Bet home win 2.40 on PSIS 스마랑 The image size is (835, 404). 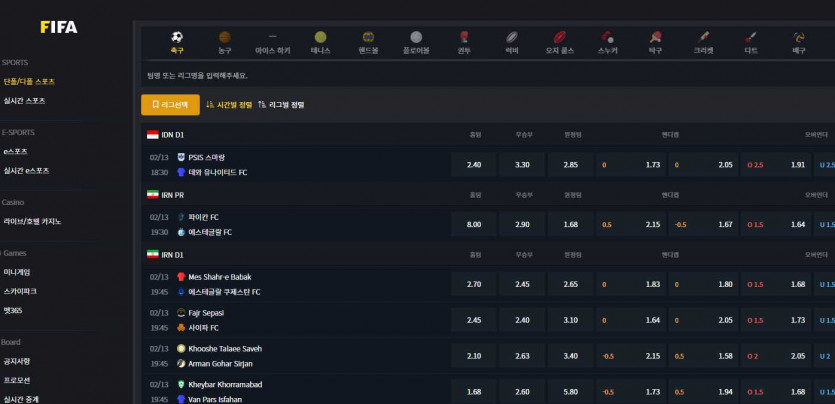tap(473, 165)
